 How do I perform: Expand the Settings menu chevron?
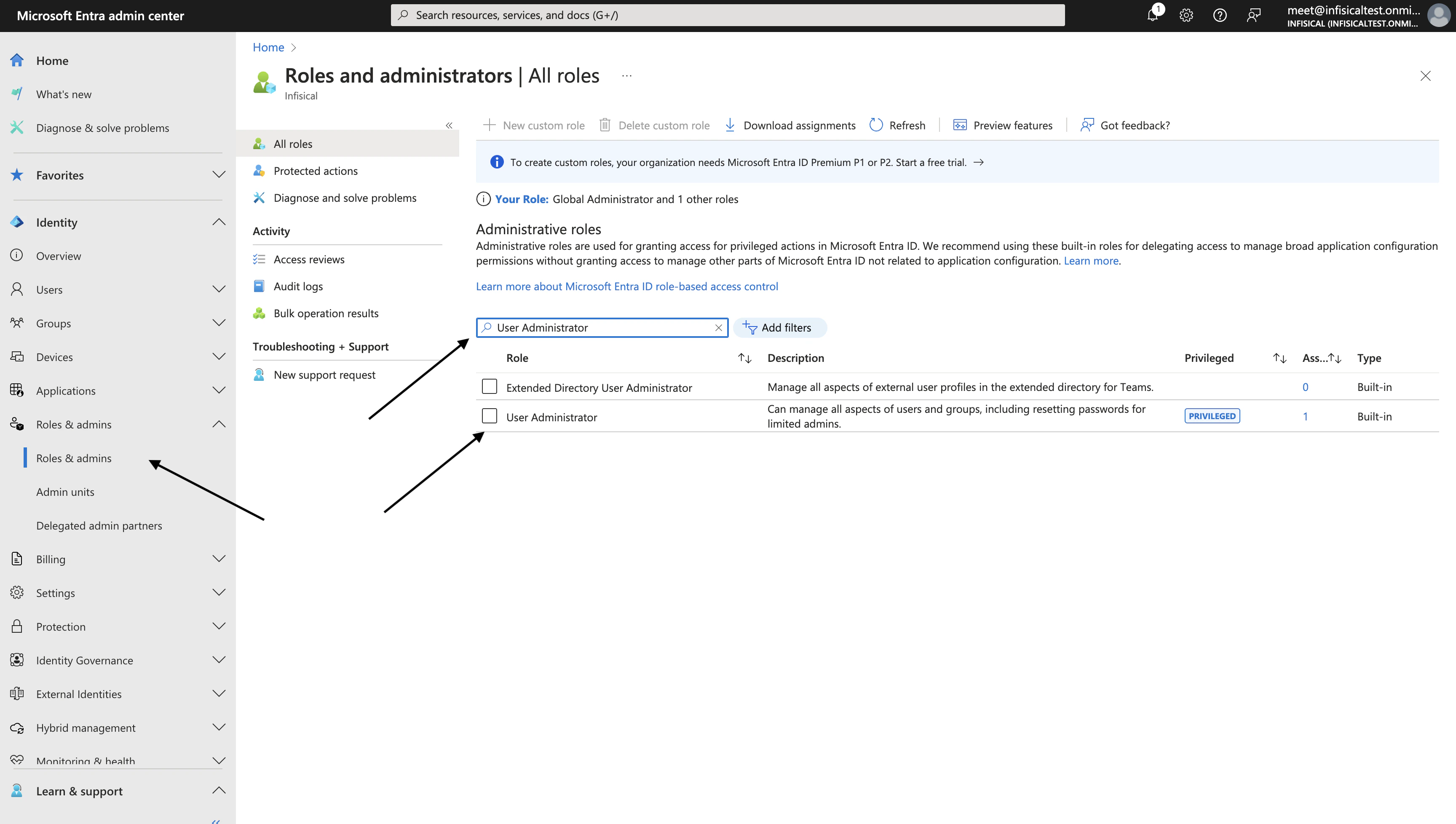click(x=218, y=593)
